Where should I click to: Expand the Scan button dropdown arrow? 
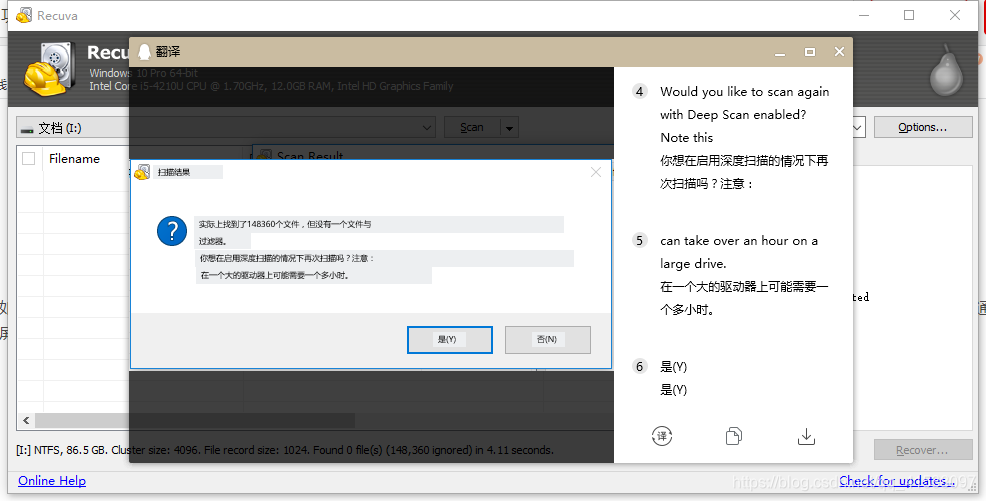(509, 128)
